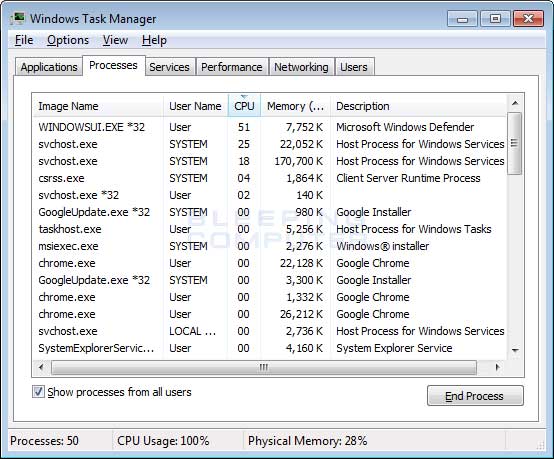Select chrome.exe using 22,128 K memory
The image size is (554, 459).
tap(270, 263)
